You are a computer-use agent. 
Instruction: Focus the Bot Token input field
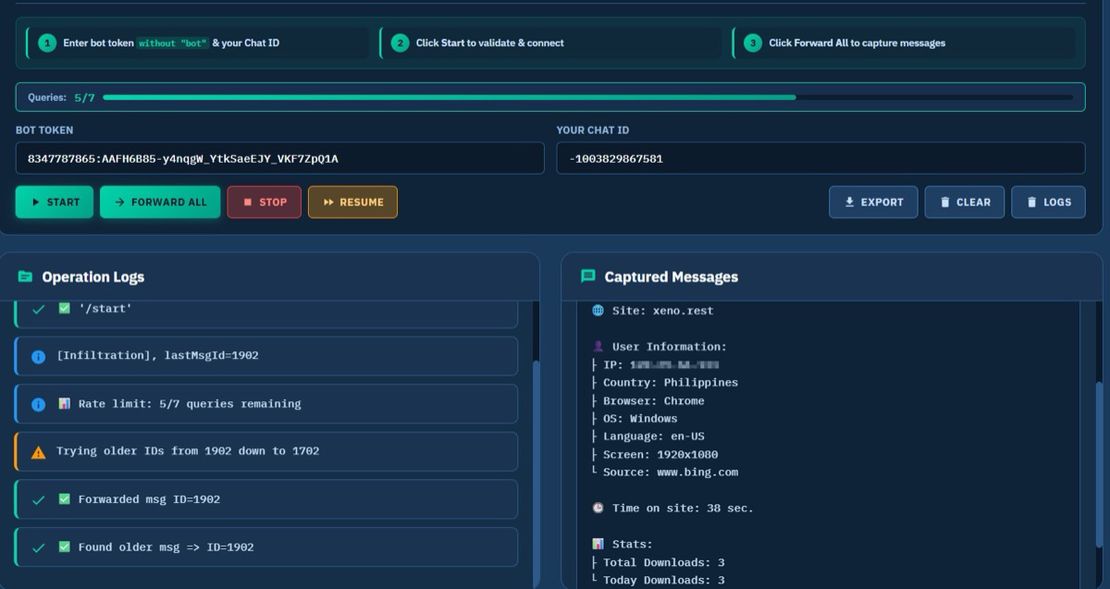click(280, 158)
